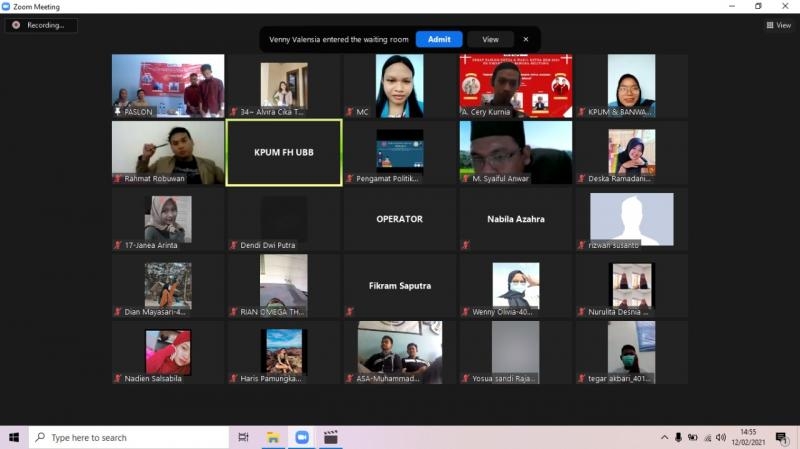Select the tegar akbari tile

pyautogui.click(x=632, y=353)
